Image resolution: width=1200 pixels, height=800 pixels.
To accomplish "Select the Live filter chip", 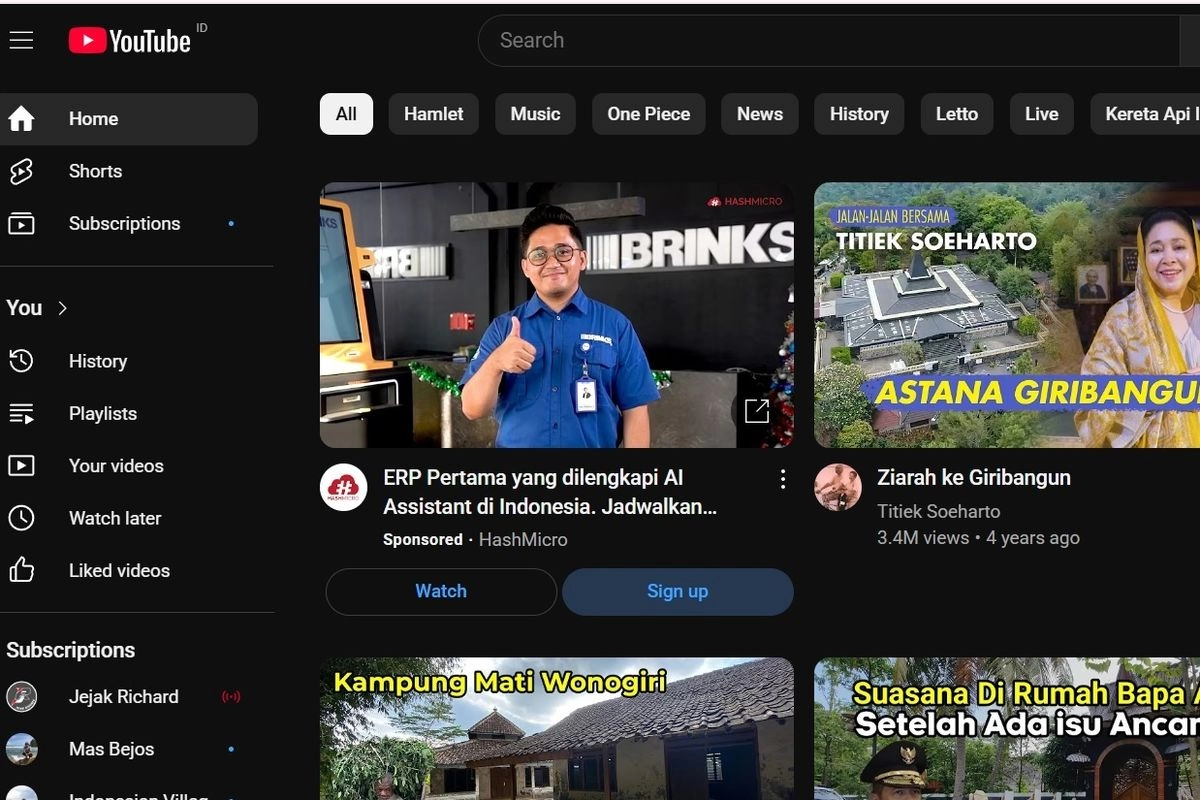I will (1041, 114).
